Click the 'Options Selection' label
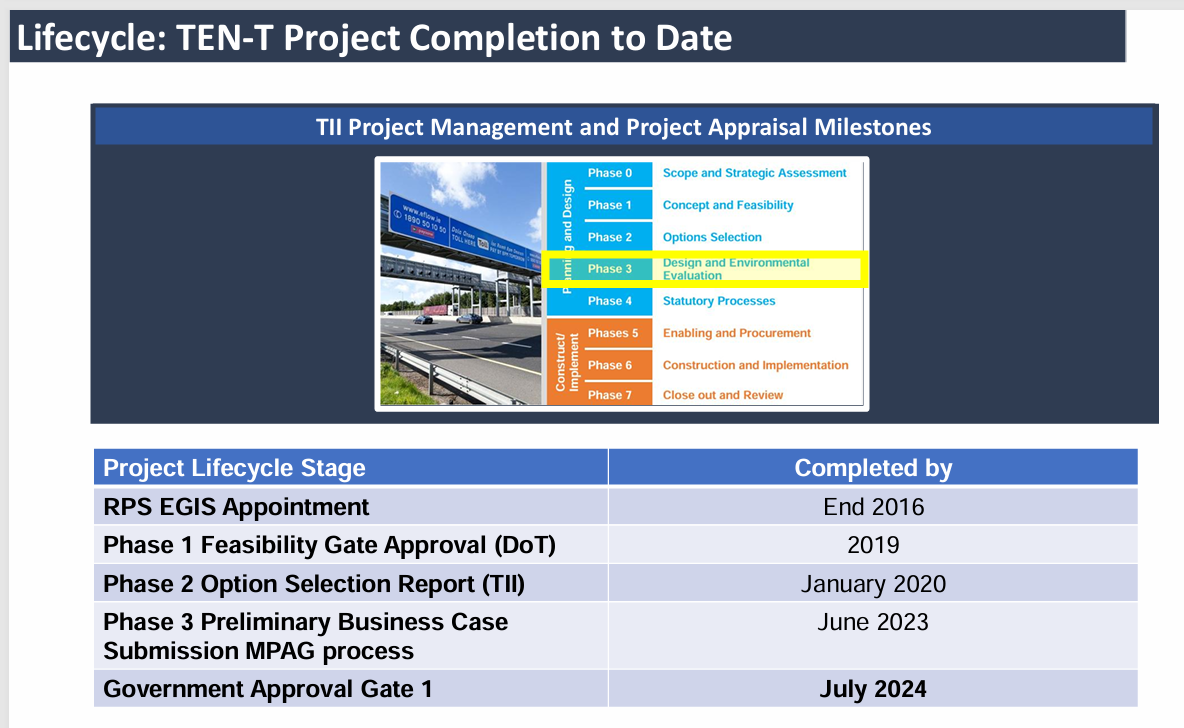The height and width of the screenshot is (728, 1184). 712,237
